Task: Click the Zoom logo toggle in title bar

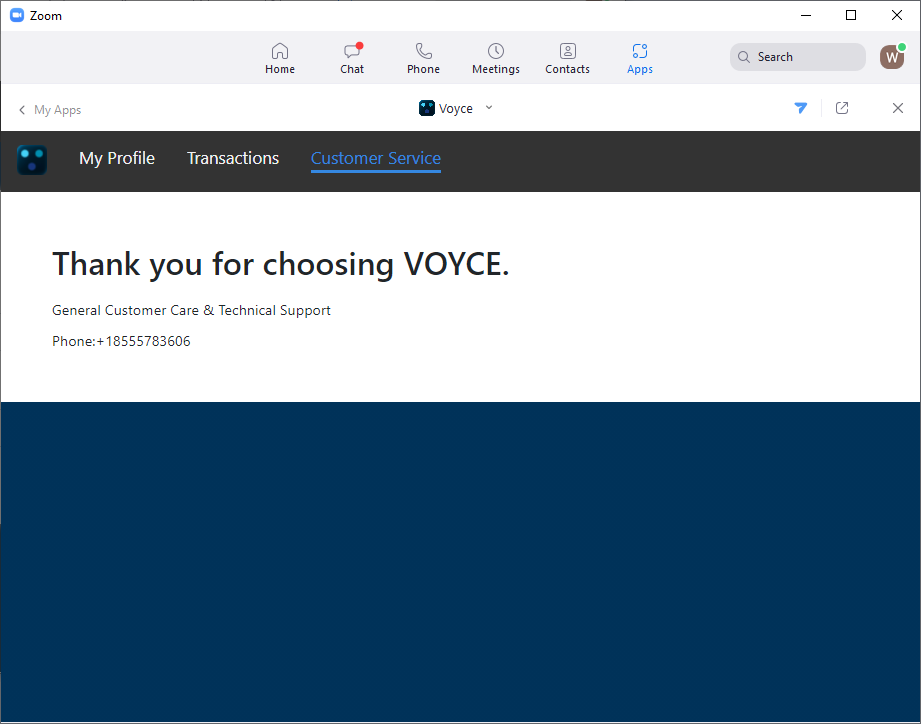Action: pyautogui.click(x=15, y=15)
